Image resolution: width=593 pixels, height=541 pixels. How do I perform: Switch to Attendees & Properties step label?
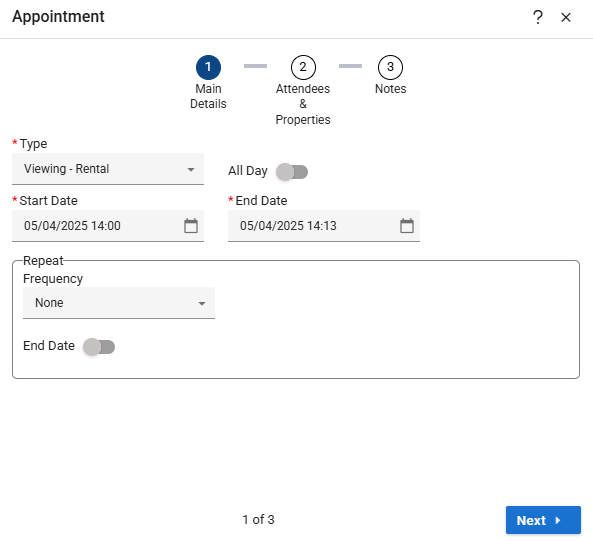pos(303,104)
